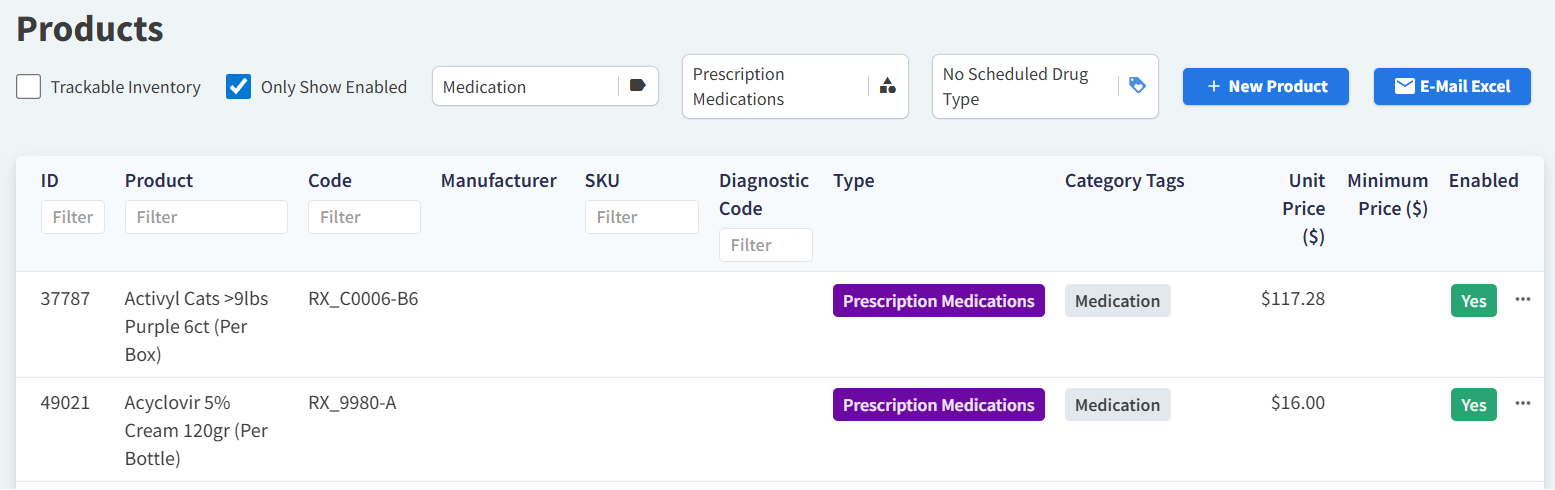
Task: Toggle the Yes enabled badge for Activyl Cats
Action: (1473, 301)
